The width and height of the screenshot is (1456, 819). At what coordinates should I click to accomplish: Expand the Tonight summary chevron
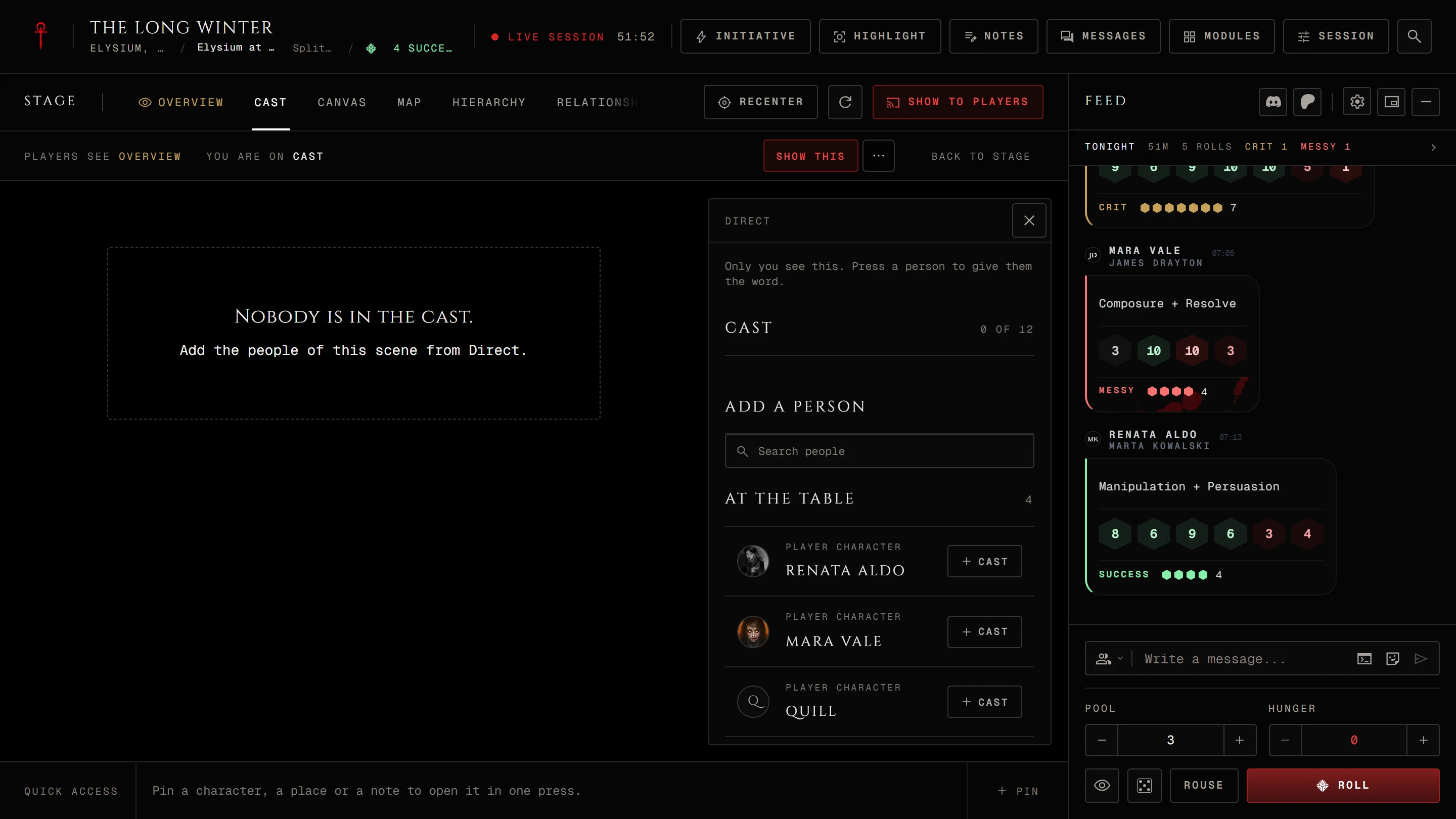[x=1433, y=147]
